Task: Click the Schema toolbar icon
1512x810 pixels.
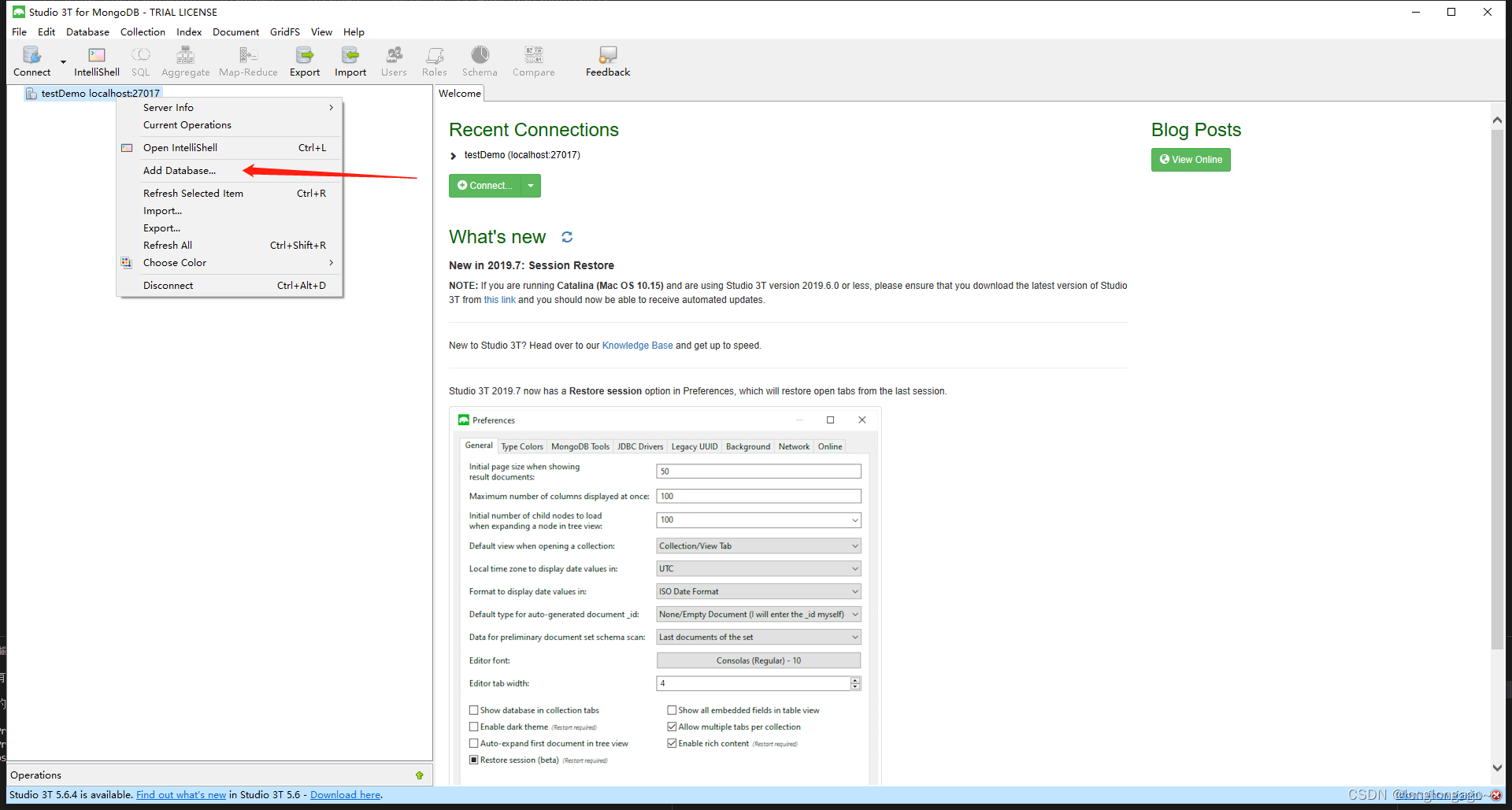Action: point(480,61)
